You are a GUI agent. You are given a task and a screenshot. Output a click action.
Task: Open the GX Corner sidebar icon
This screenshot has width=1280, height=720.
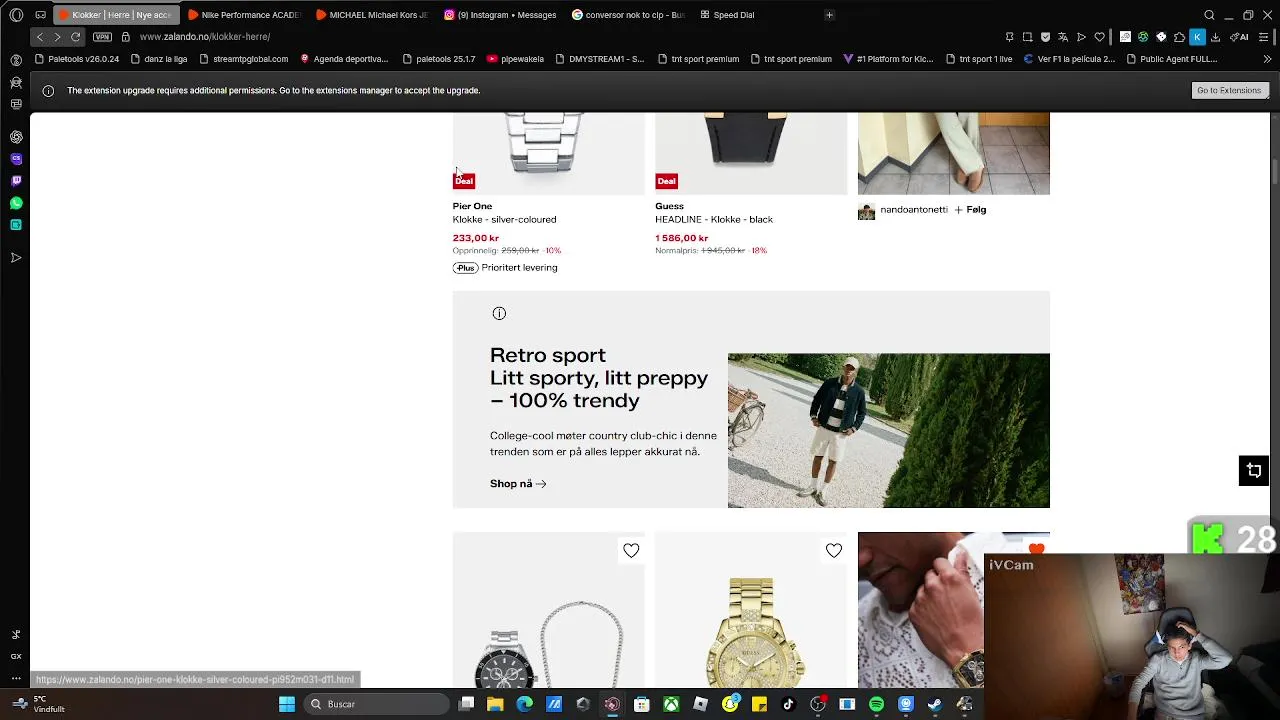[x=16, y=656]
